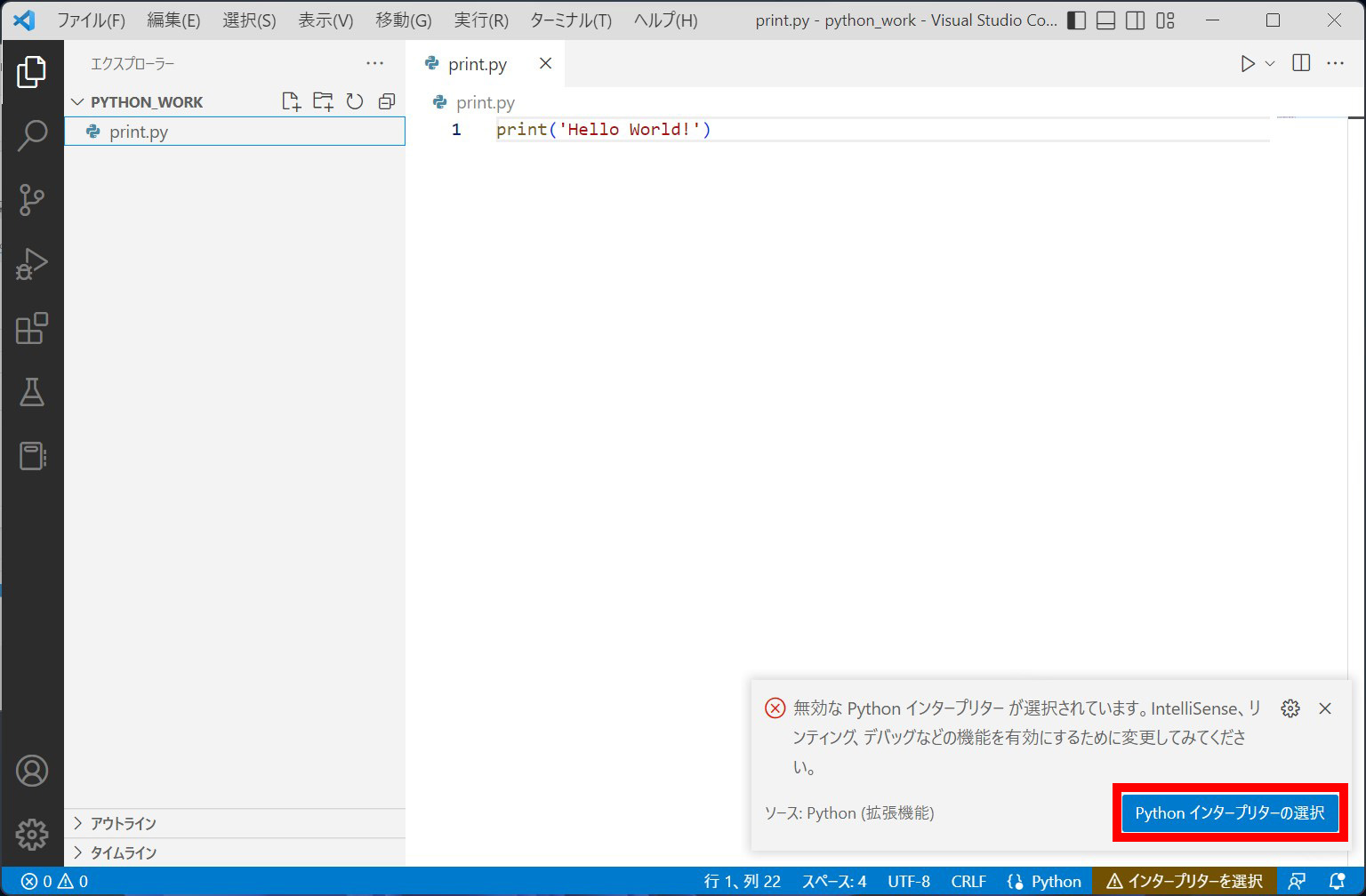This screenshot has height=896, width=1366.
Task: Open the Manage (settings gear) menu
Action: click(x=33, y=834)
